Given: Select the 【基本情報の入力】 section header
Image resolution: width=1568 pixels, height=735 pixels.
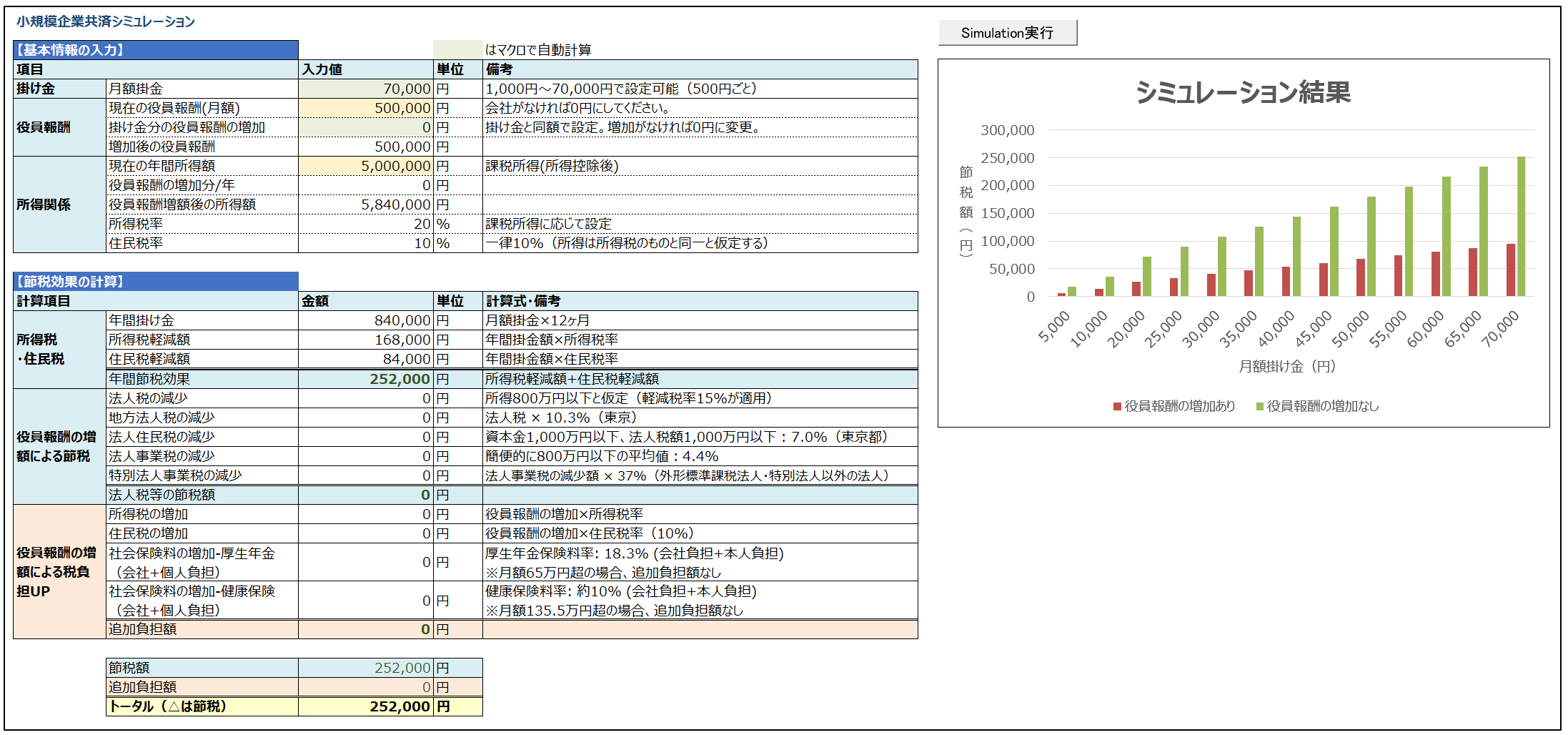Looking at the screenshot, I should pyautogui.click(x=155, y=50).
